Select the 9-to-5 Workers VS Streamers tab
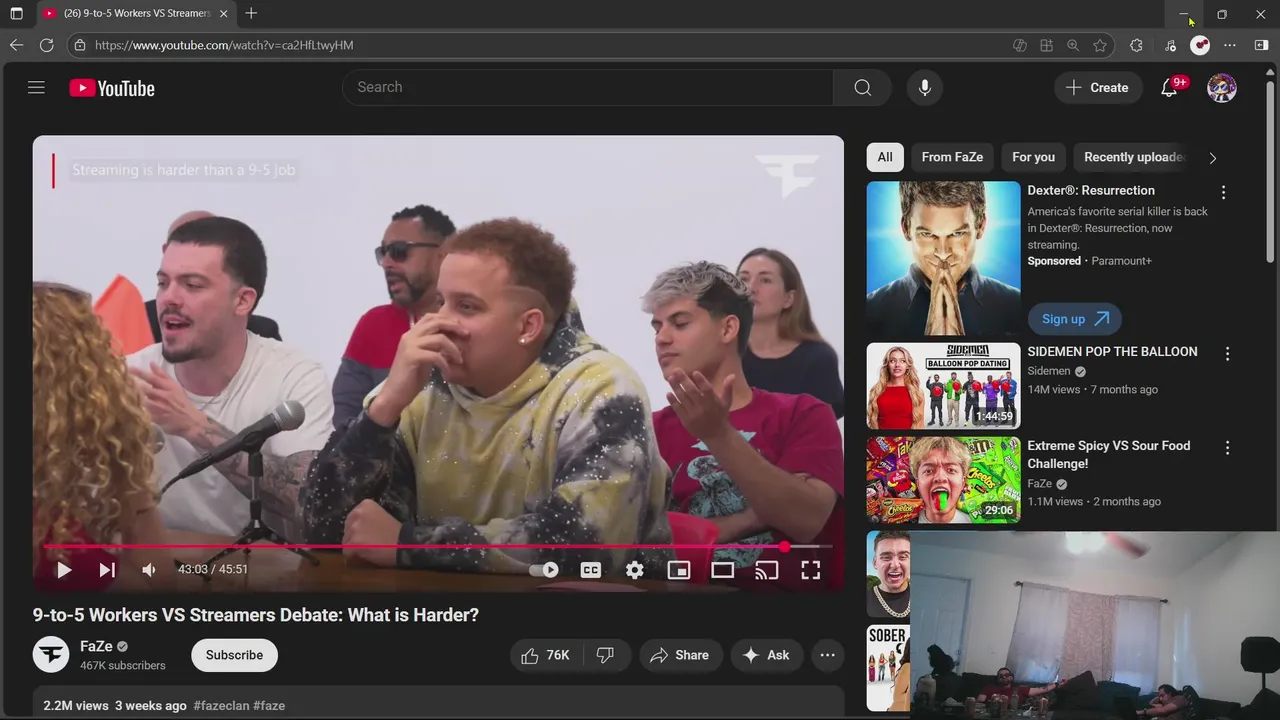 [x=136, y=14]
